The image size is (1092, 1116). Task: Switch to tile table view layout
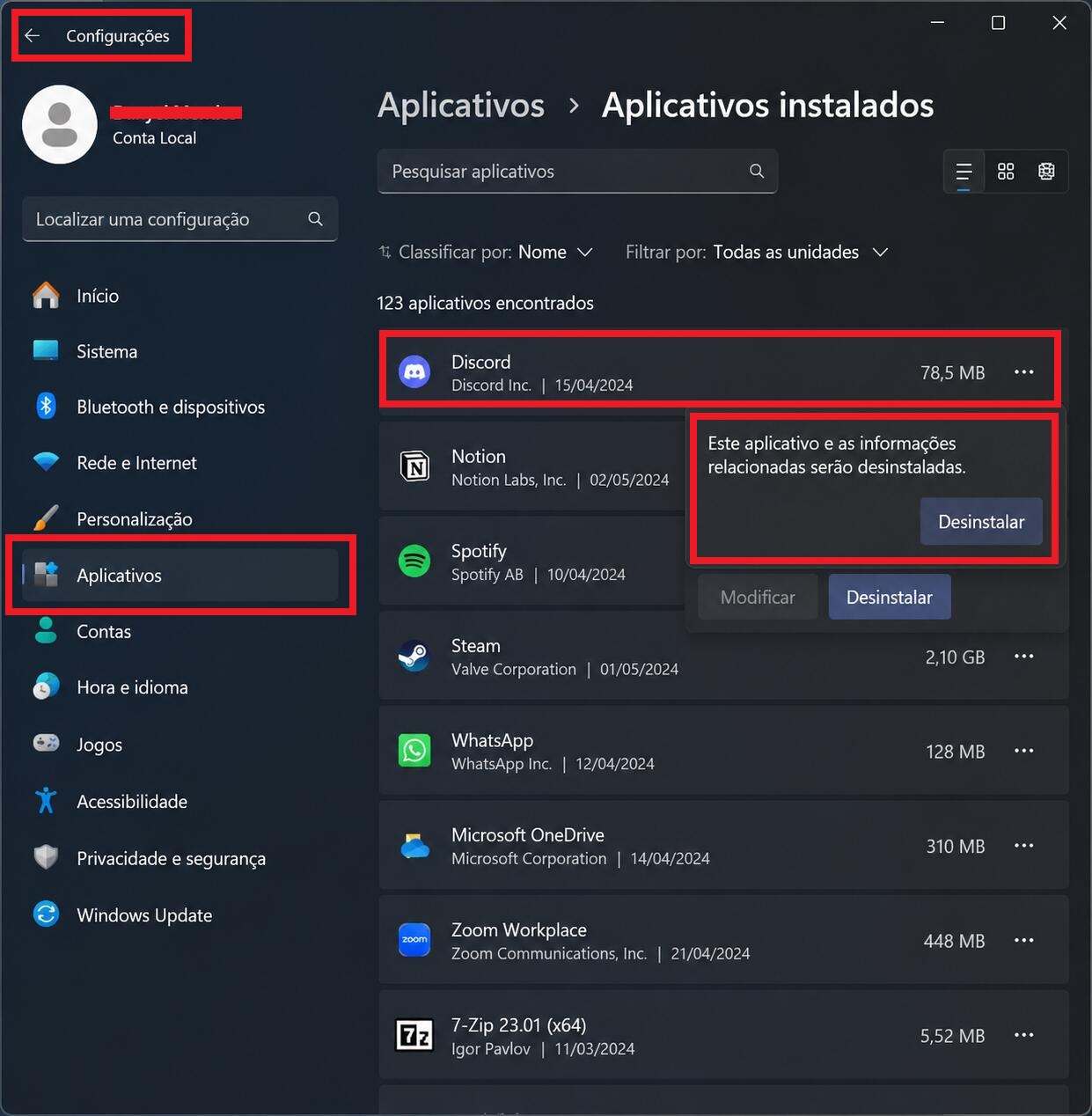coord(1046,171)
